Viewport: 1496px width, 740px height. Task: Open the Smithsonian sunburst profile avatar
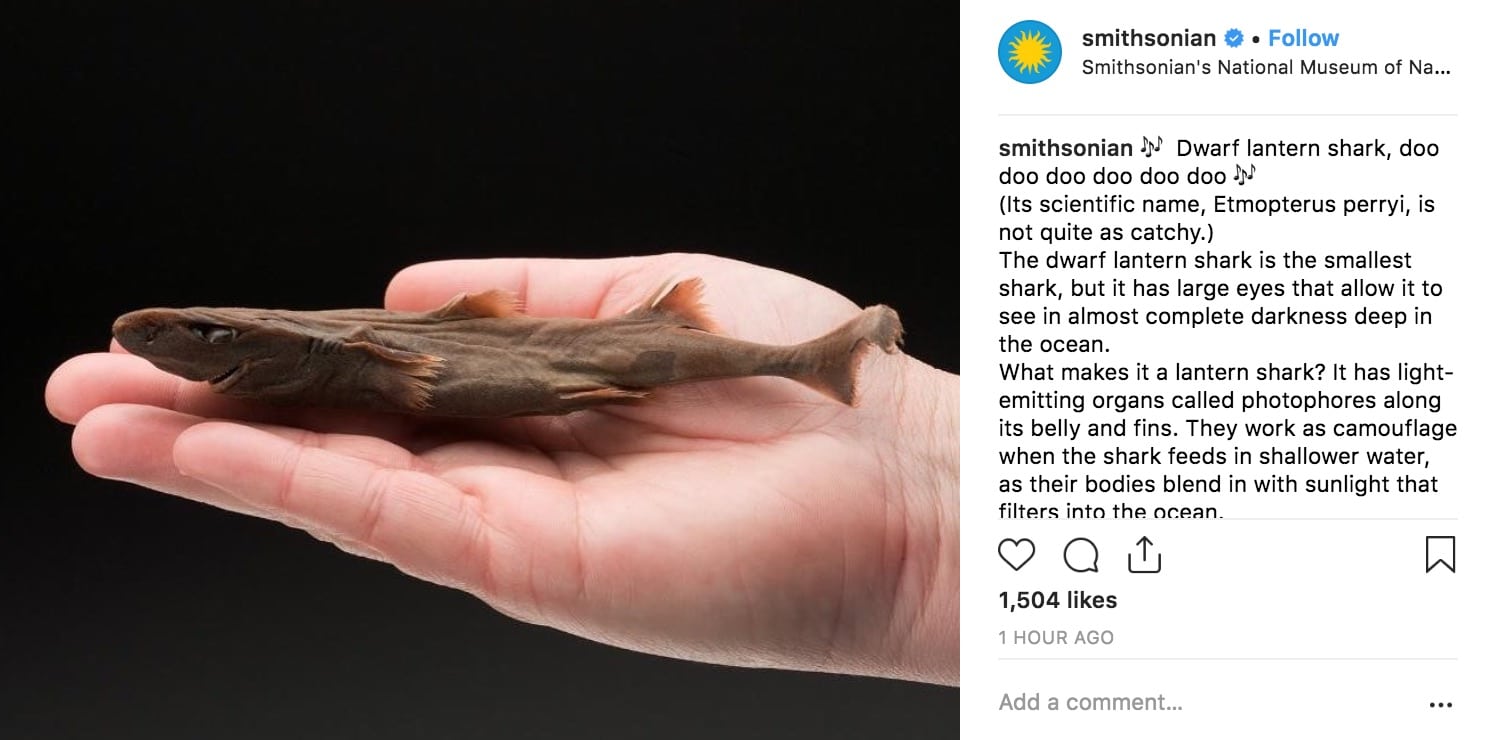click(1029, 52)
